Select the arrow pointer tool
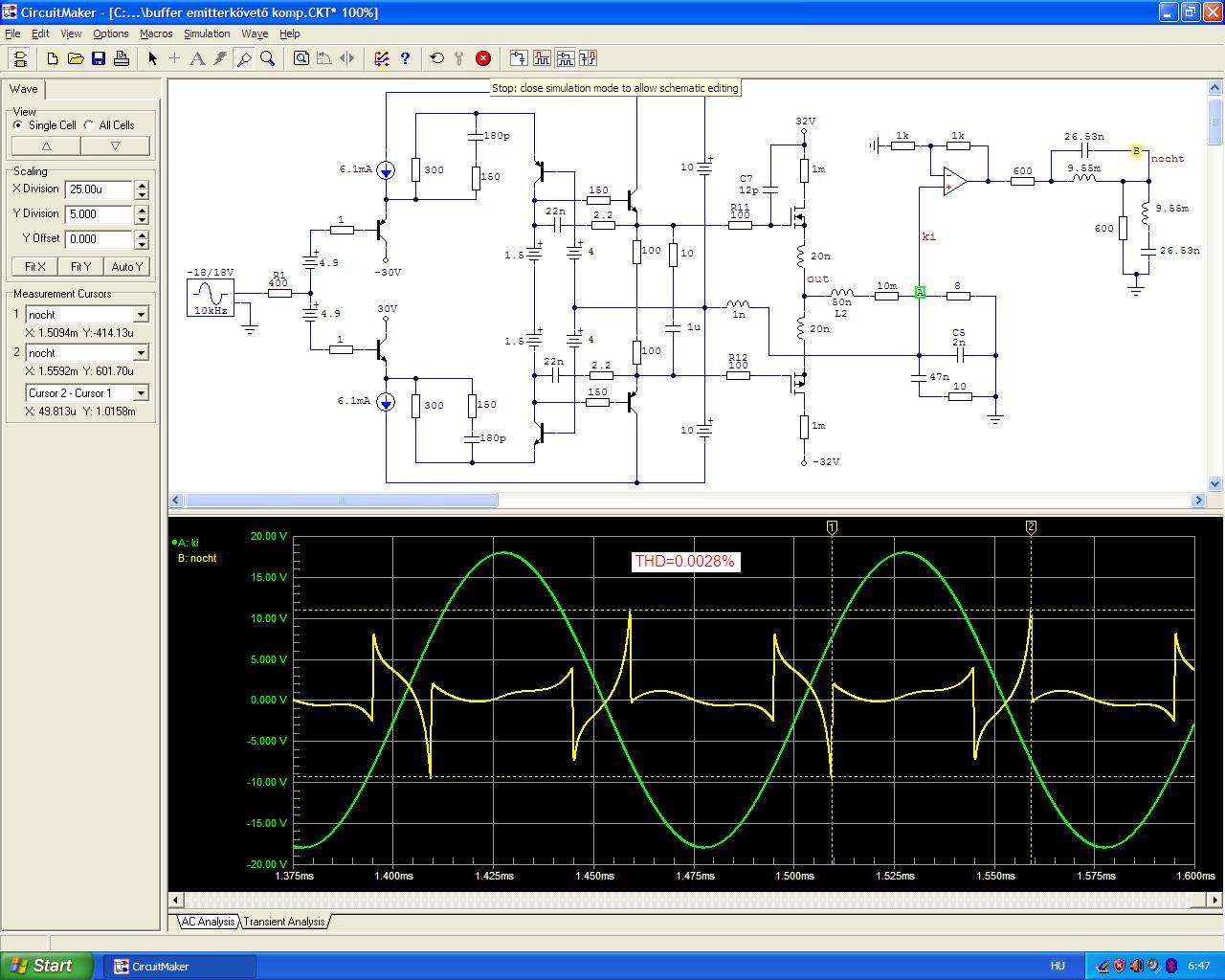The height and width of the screenshot is (980, 1225). click(x=152, y=58)
